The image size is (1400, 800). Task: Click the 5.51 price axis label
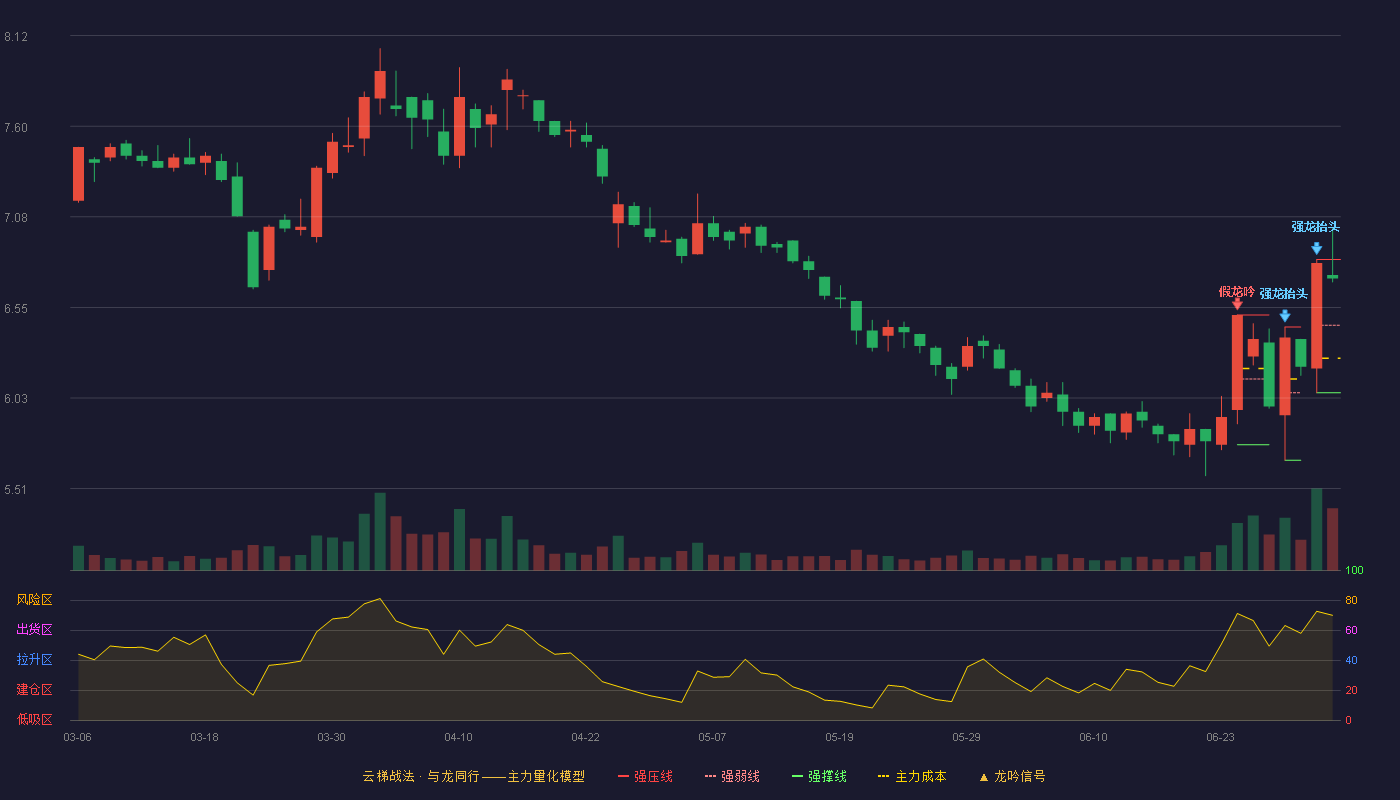(16, 490)
